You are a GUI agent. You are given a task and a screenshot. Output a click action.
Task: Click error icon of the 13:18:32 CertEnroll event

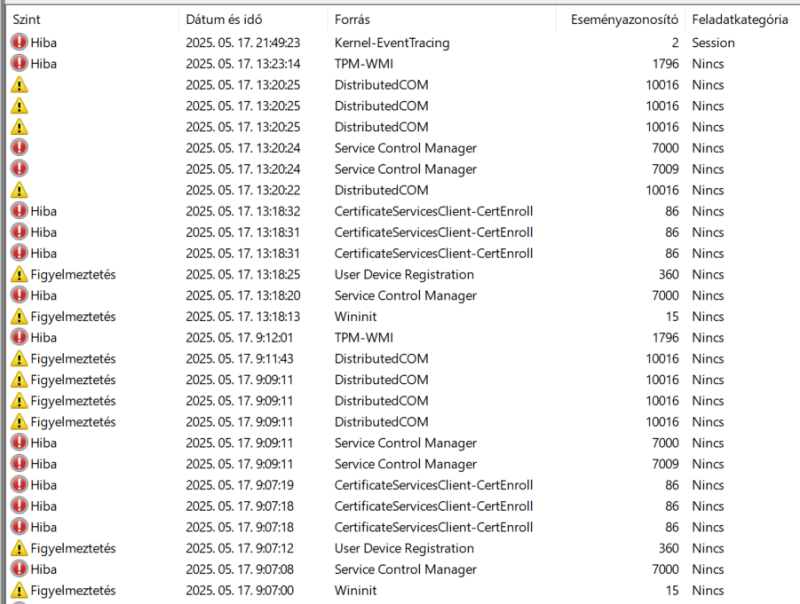pyautogui.click(x=19, y=211)
